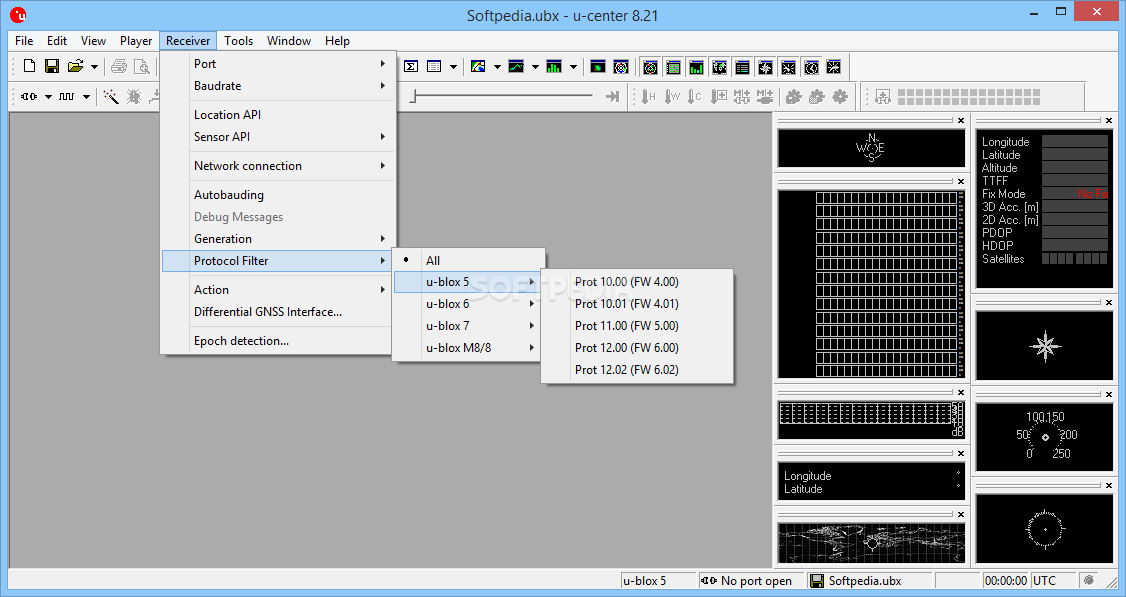Image resolution: width=1126 pixels, height=597 pixels.
Task: Open the deviation map icon left of sky view
Action: [x=597, y=67]
